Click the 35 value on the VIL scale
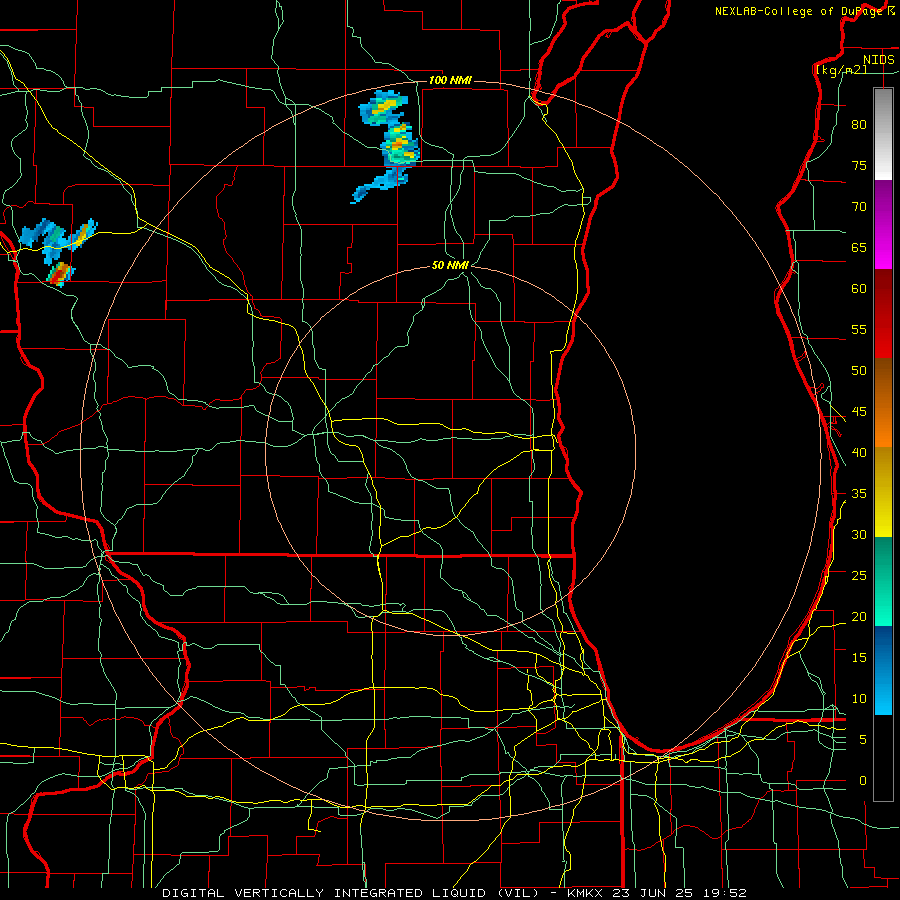This screenshot has height=900, width=900. tap(859, 494)
